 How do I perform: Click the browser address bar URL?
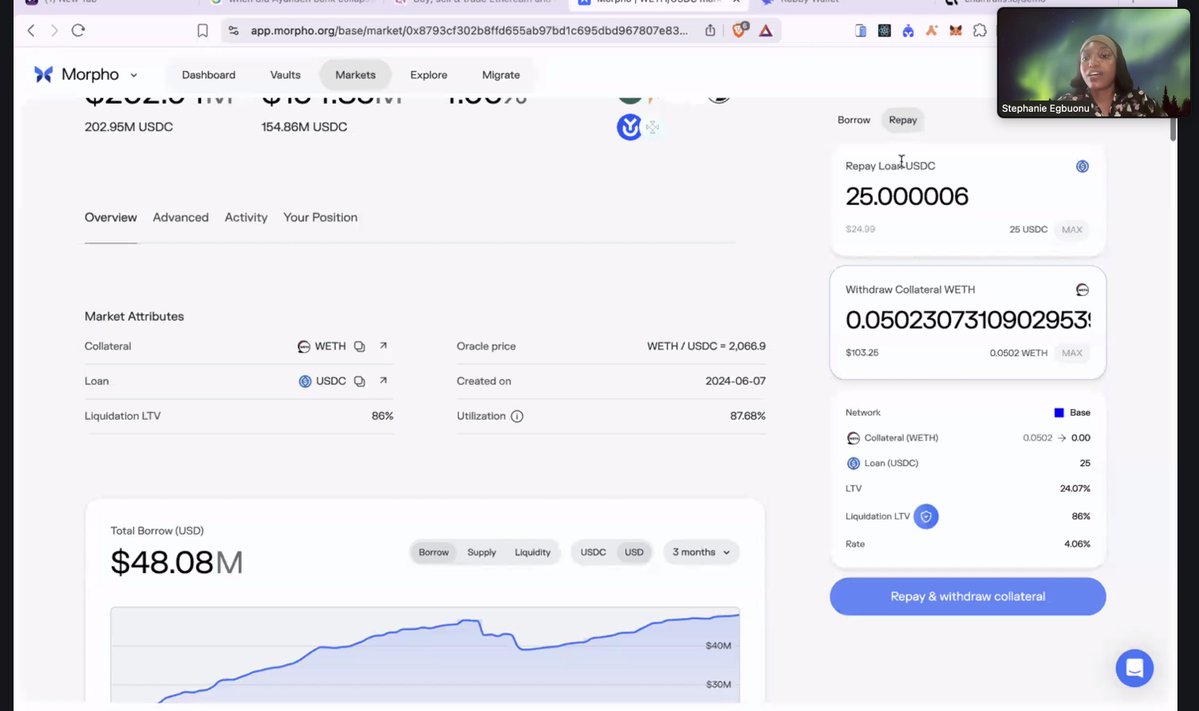(469, 31)
